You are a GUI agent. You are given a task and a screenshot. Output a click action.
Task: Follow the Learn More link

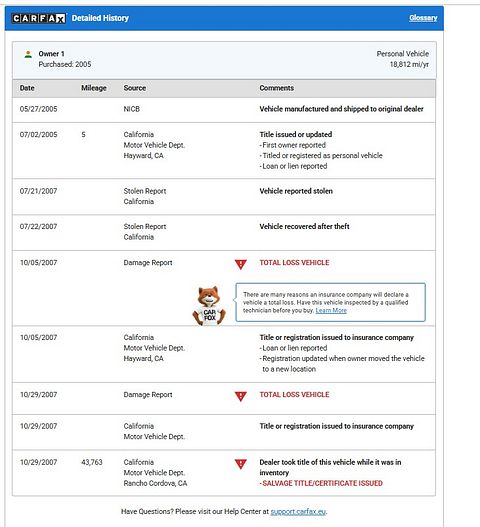point(331,311)
